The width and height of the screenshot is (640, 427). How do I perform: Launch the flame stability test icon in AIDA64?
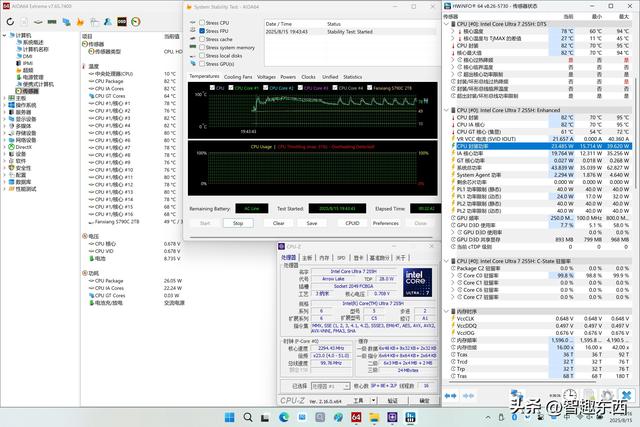(x=80, y=22)
